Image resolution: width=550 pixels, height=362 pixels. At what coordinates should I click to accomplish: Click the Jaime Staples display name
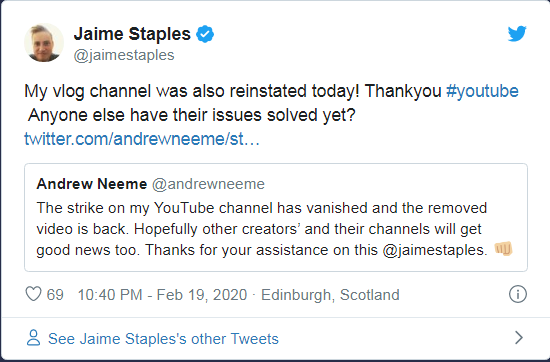pyautogui.click(x=132, y=34)
